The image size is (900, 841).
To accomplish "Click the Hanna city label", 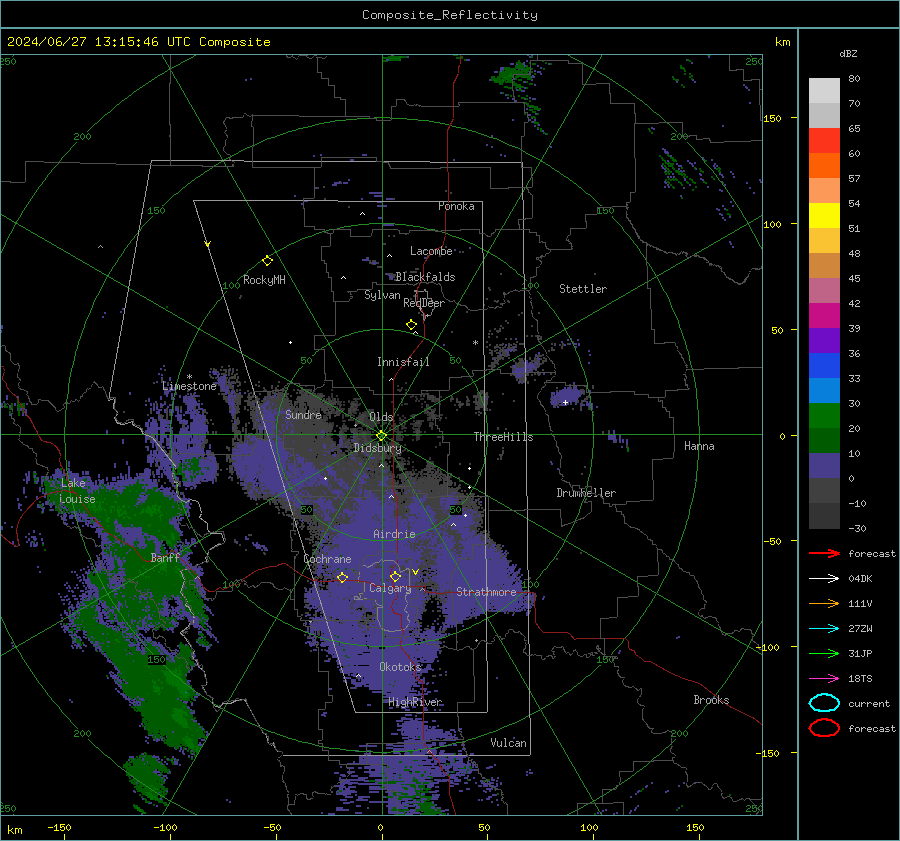I will (x=699, y=446).
